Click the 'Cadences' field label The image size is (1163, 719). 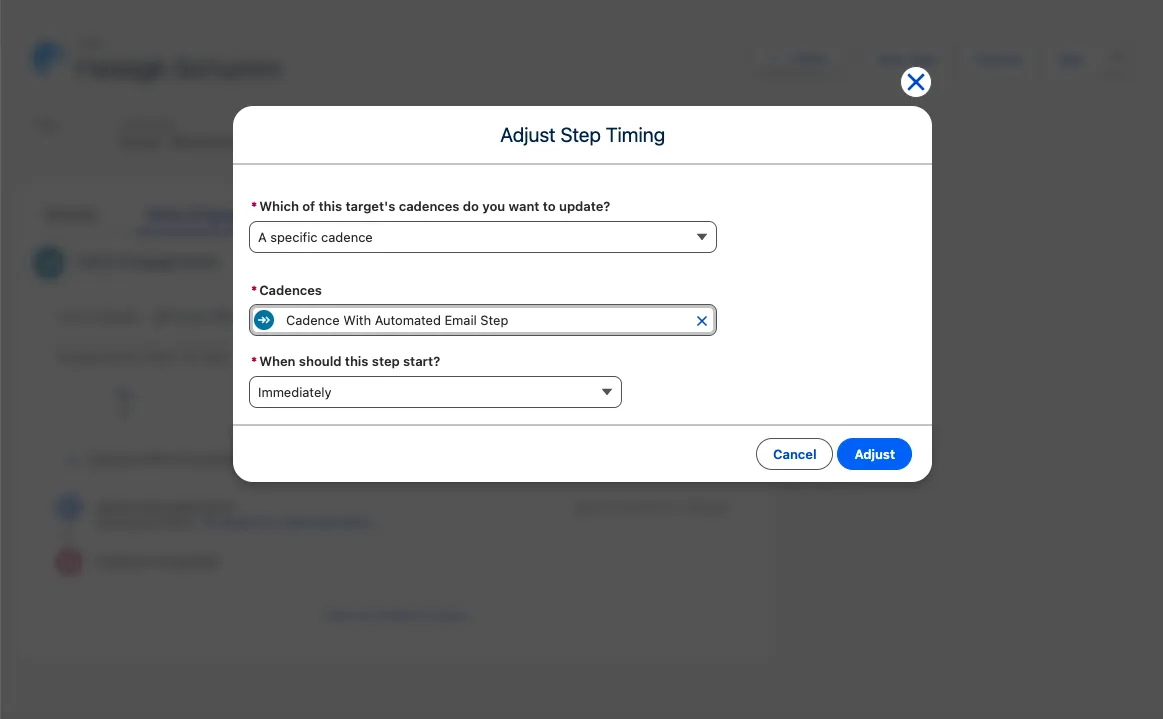[290, 290]
